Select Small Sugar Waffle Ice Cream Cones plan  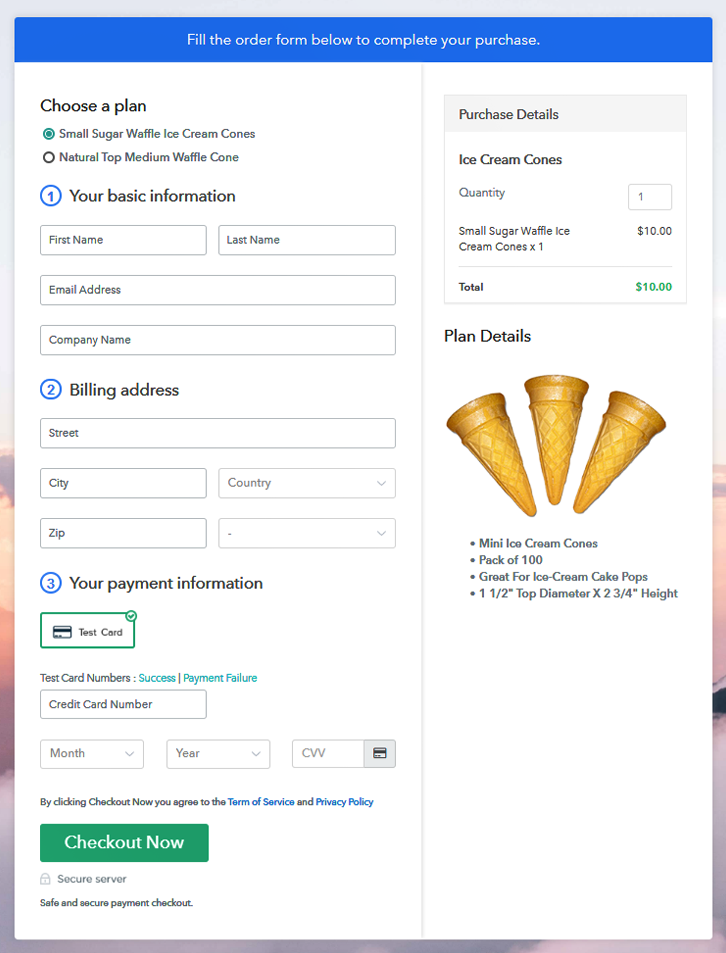click(x=48, y=134)
